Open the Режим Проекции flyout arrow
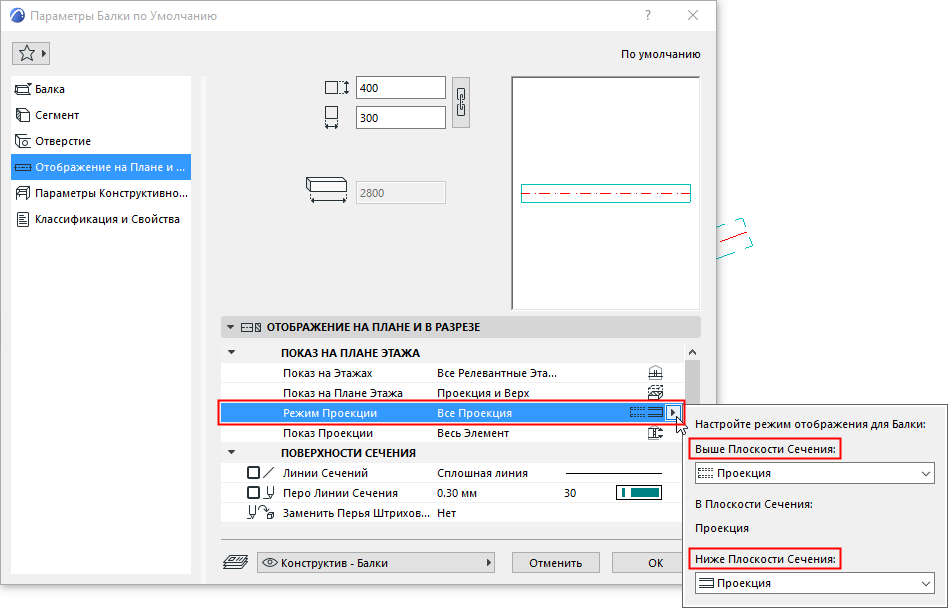The height and width of the screenshot is (609, 949). click(673, 413)
